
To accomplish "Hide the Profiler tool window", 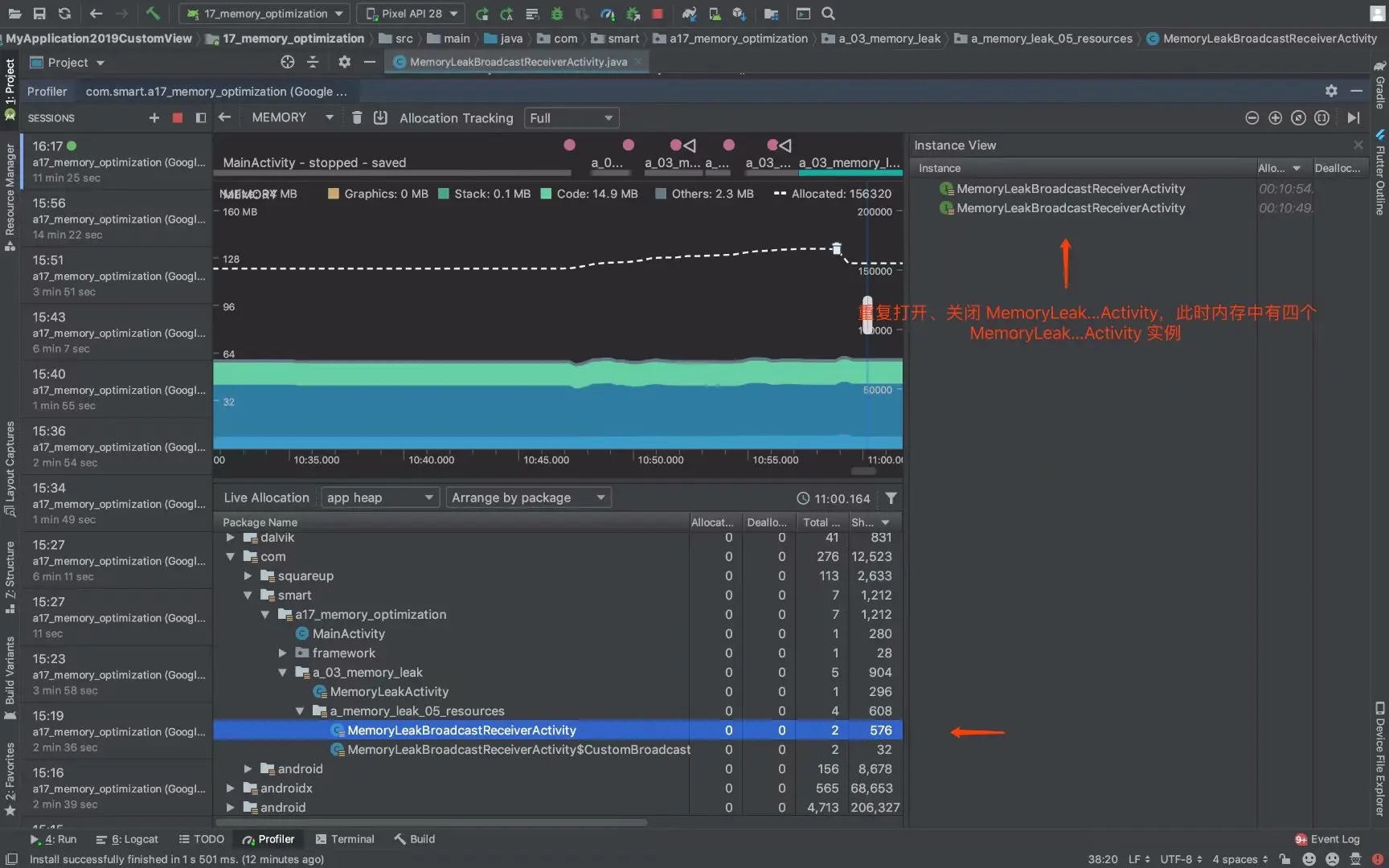I will (x=1357, y=92).
